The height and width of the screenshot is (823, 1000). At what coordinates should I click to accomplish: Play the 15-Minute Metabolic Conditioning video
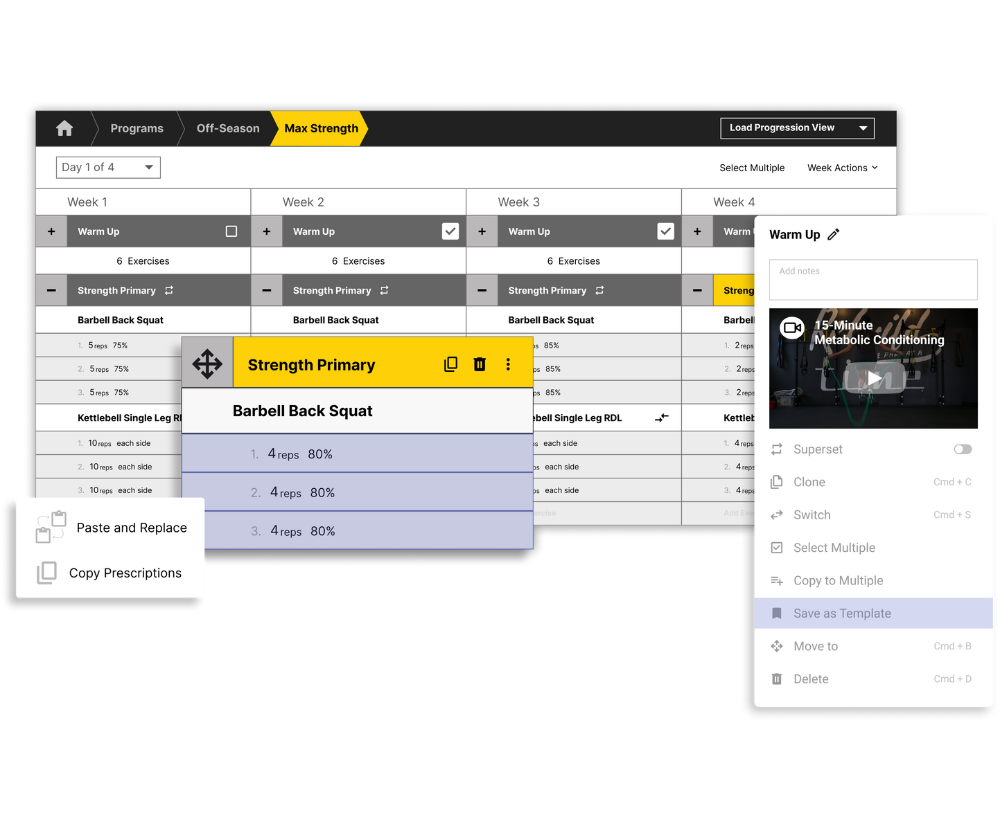pyautogui.click(x=874, y=379)
